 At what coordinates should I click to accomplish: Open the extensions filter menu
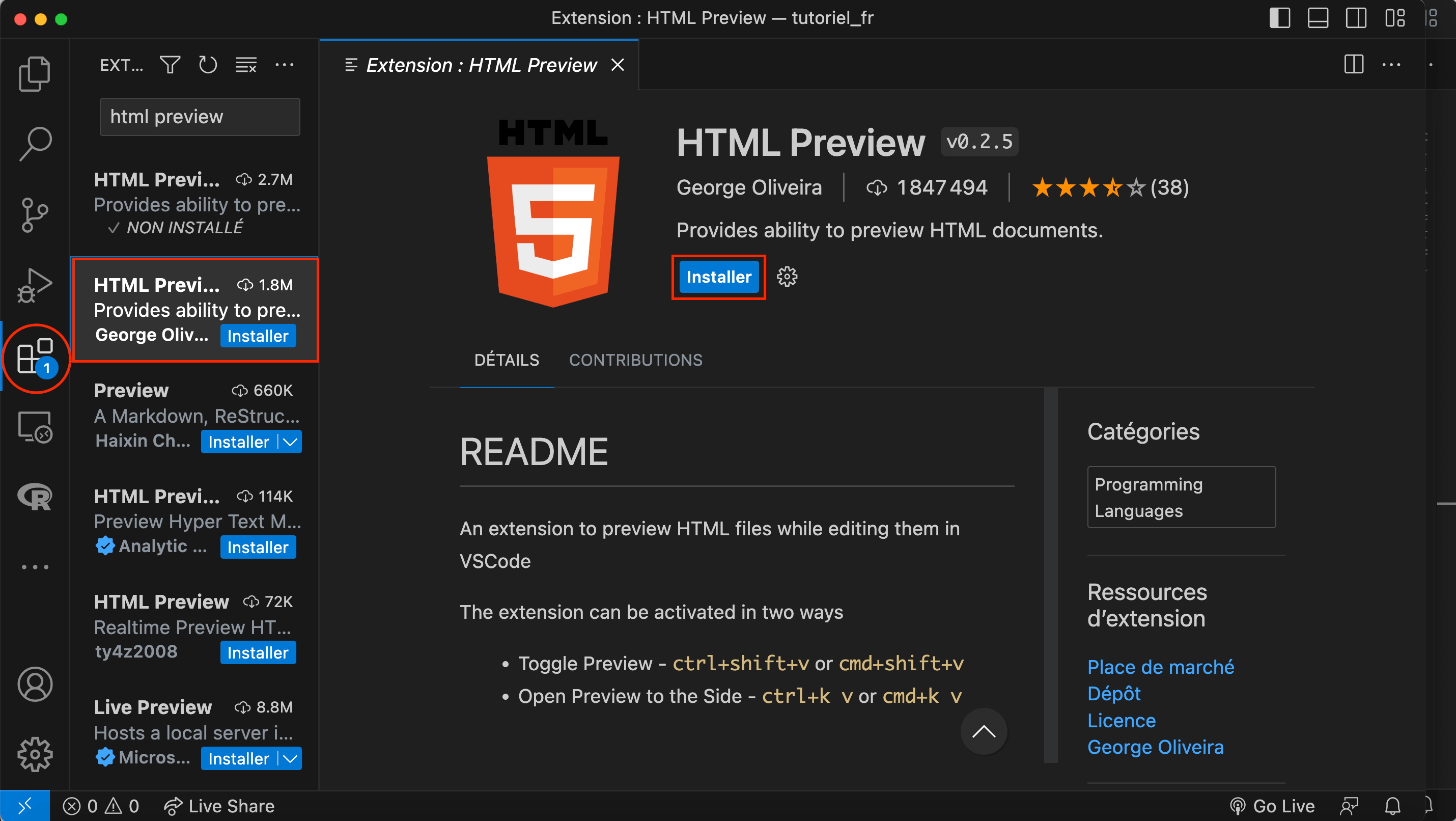(170, 65)
